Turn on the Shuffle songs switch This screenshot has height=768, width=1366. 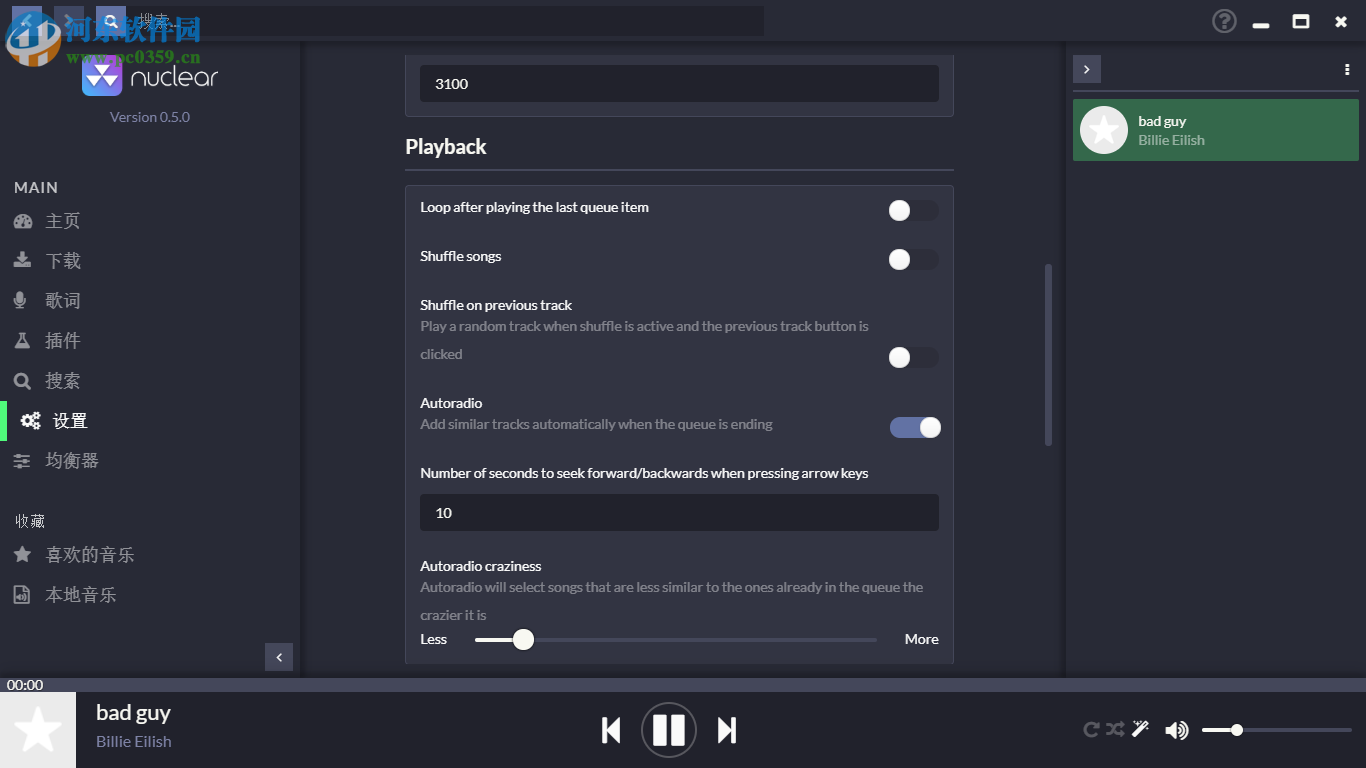[913, 259]
